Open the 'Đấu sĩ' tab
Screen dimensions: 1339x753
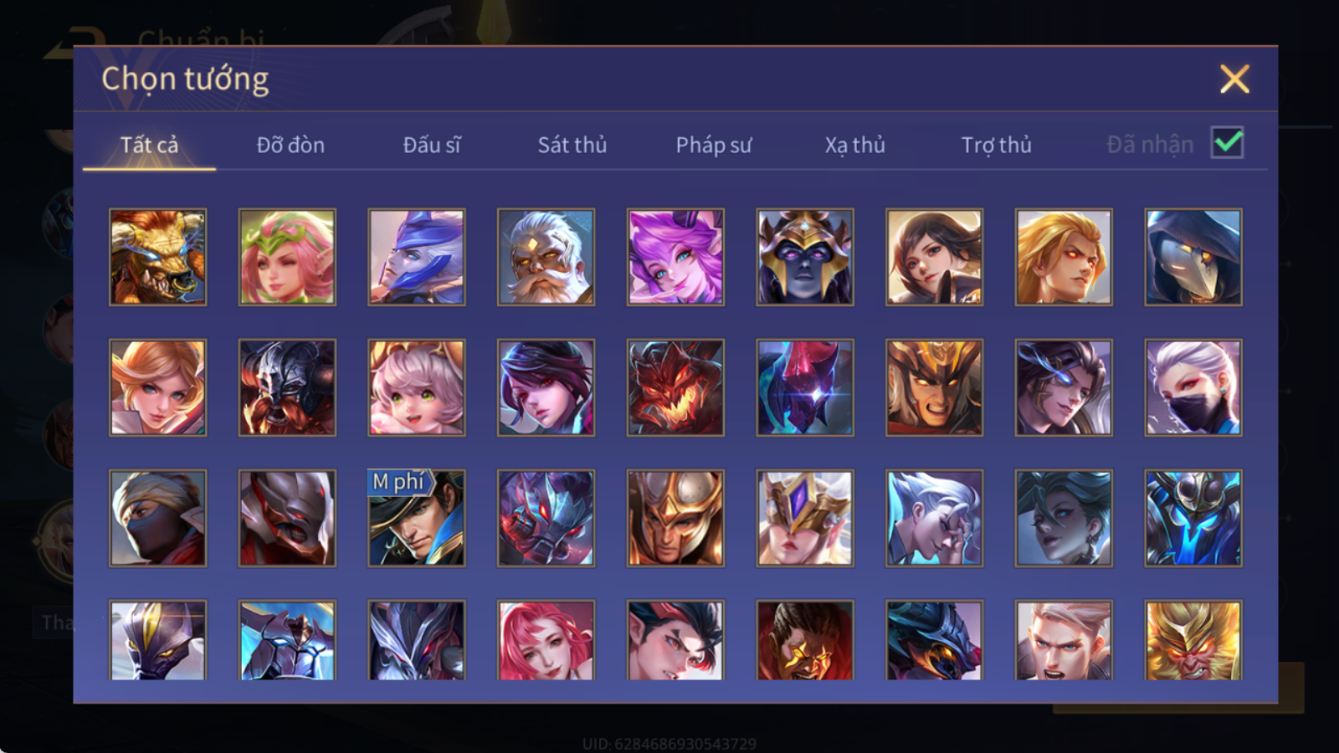(x=432, y=145)
